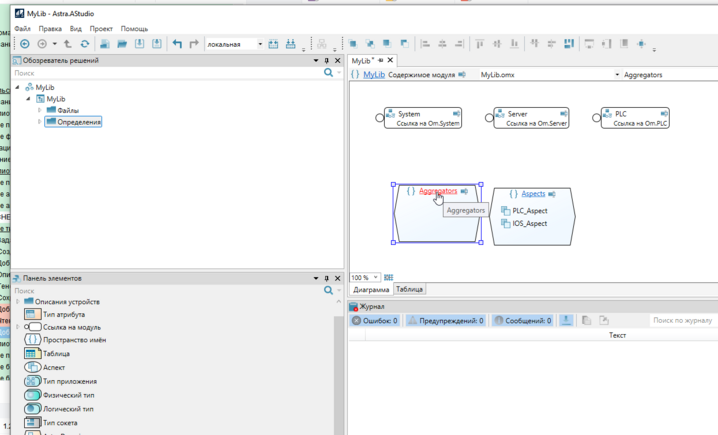Viewport: 718px width, 435px height.
Task: Click the Logический тип element
Action: [67, 409]
